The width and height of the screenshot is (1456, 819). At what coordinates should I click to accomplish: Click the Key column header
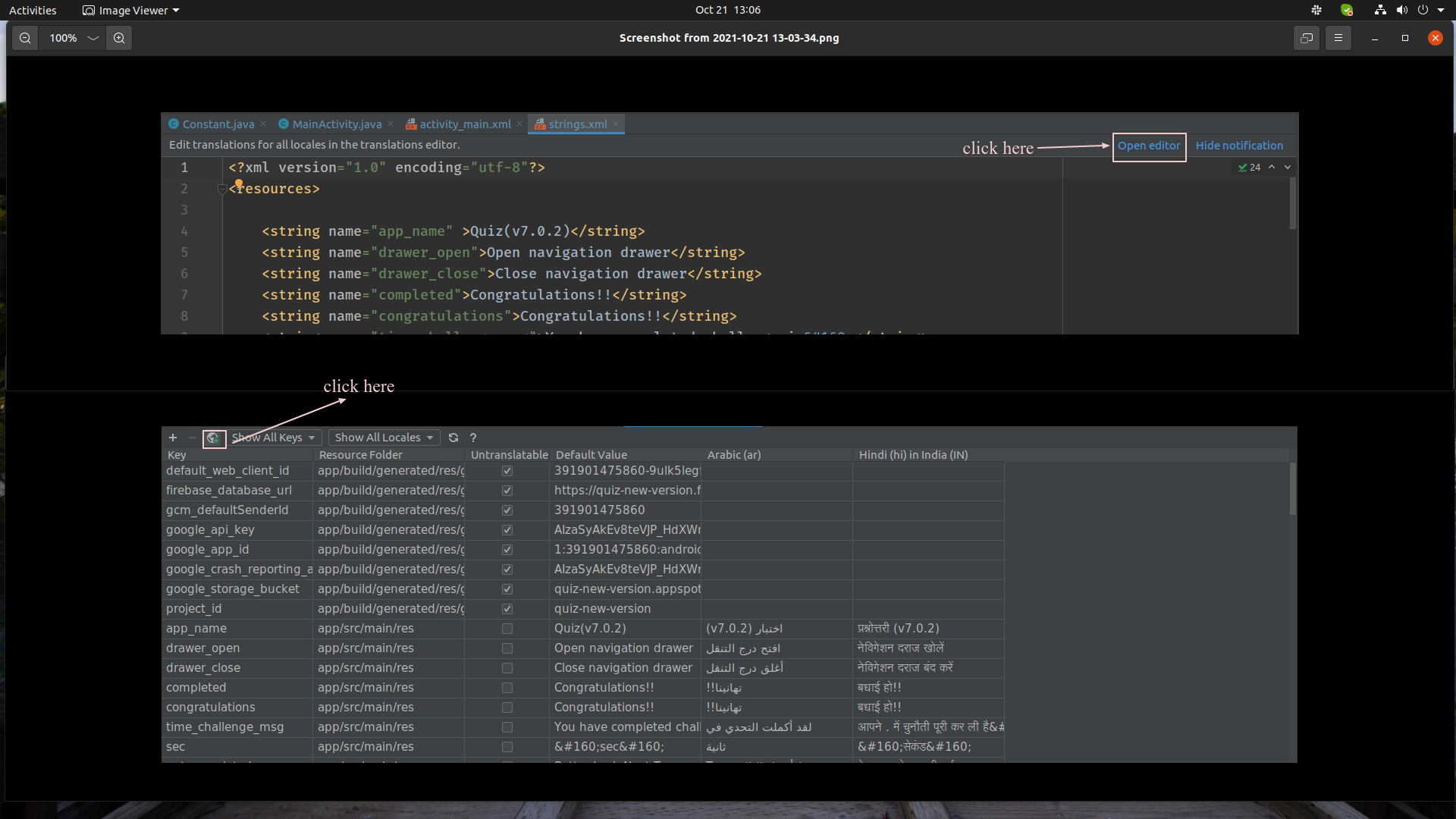pos(237,455)
